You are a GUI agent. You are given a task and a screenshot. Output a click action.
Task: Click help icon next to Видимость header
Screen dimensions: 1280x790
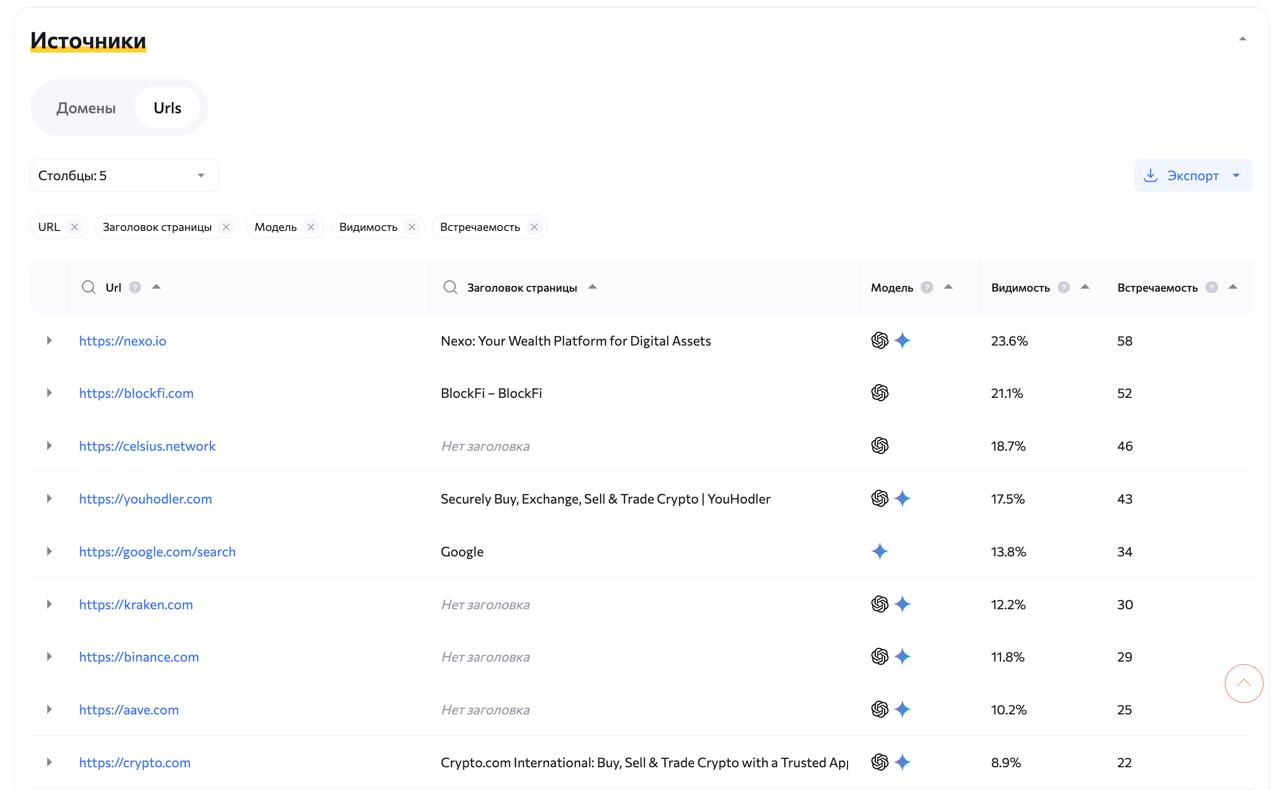tap(1063, 287)
